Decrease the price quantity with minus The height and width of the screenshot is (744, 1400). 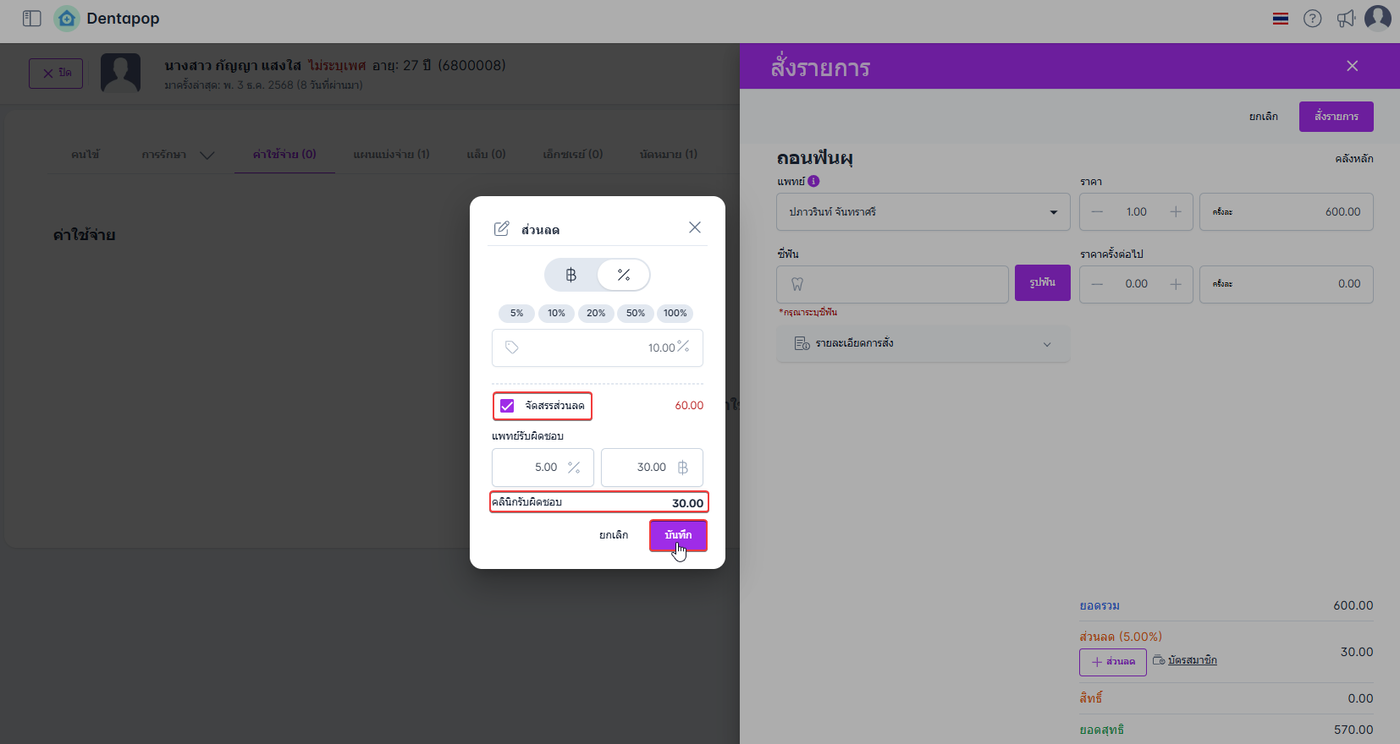coord(1097,212)
